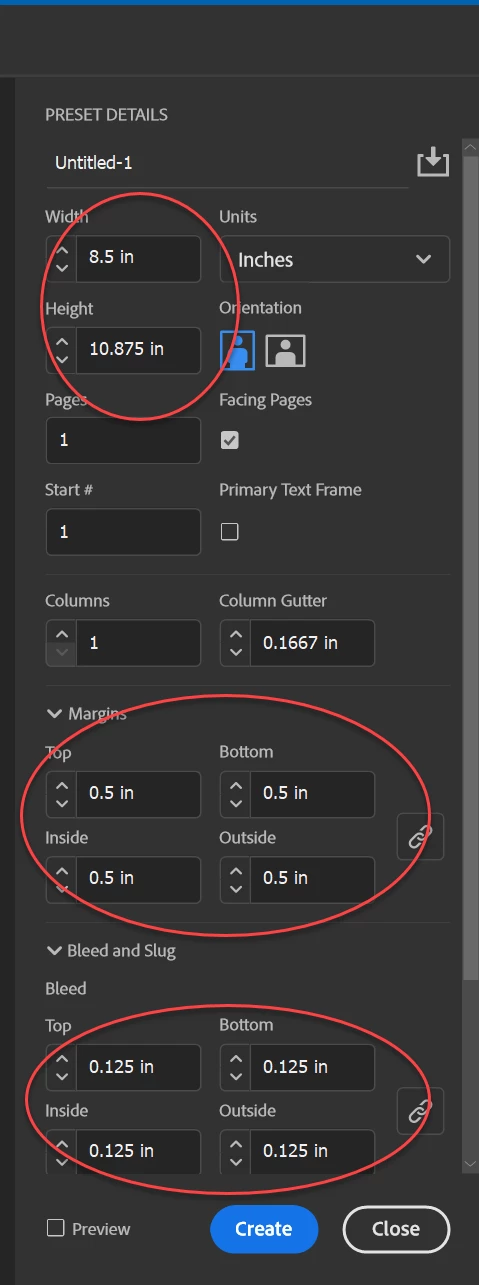Viewport: 479px width, 1285px height.
Task: Increase Width with the up arrow
Action: (x=62, y=246)
